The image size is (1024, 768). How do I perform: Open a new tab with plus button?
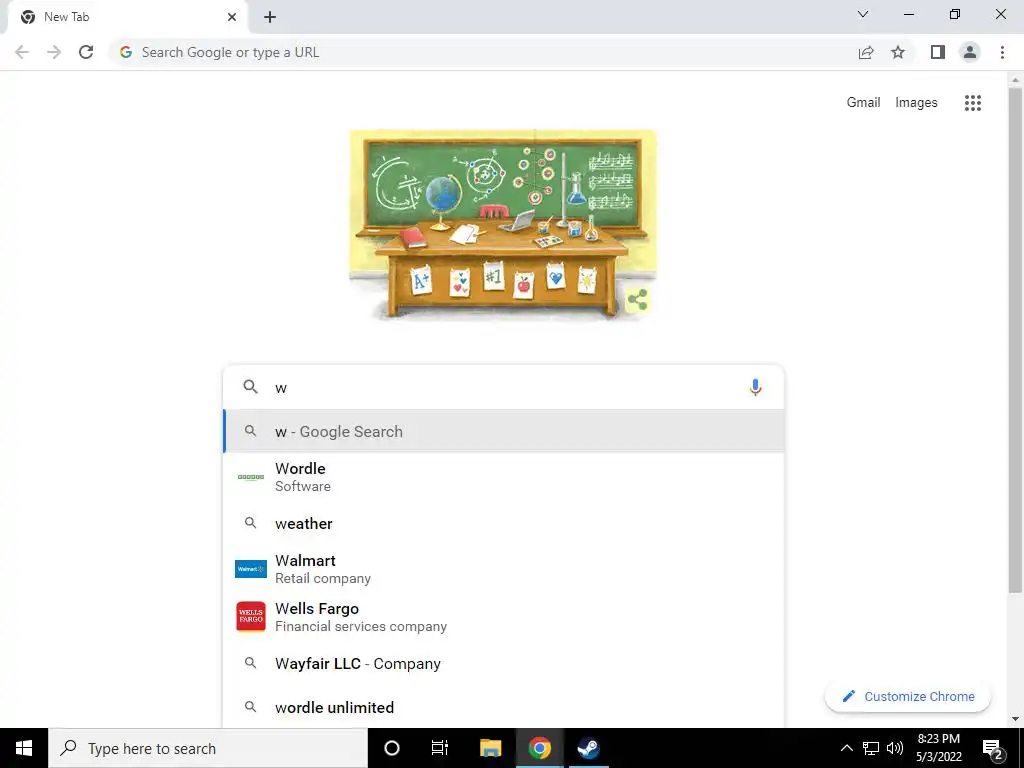coord(270,17)
